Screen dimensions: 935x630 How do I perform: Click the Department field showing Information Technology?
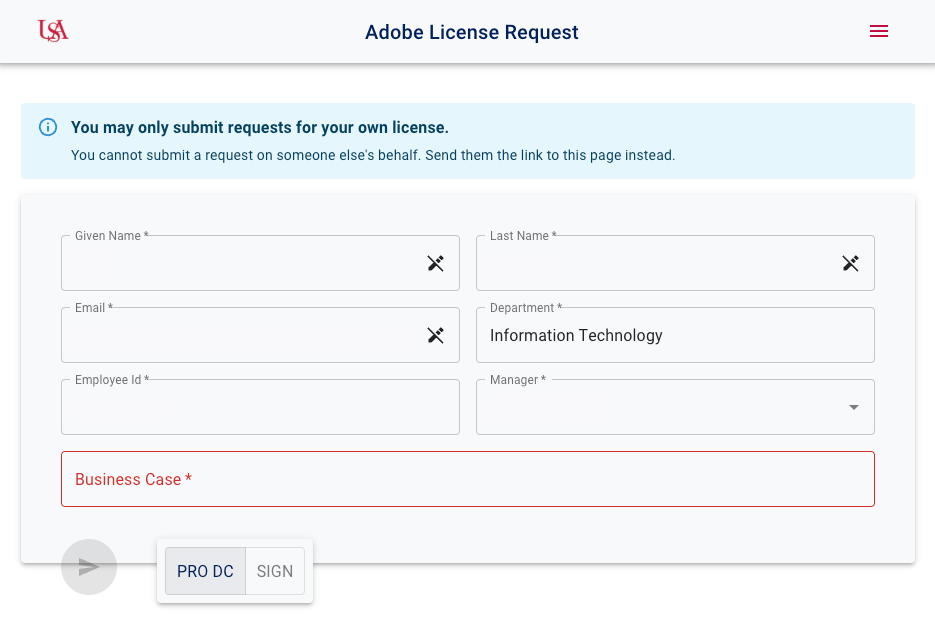675,336
